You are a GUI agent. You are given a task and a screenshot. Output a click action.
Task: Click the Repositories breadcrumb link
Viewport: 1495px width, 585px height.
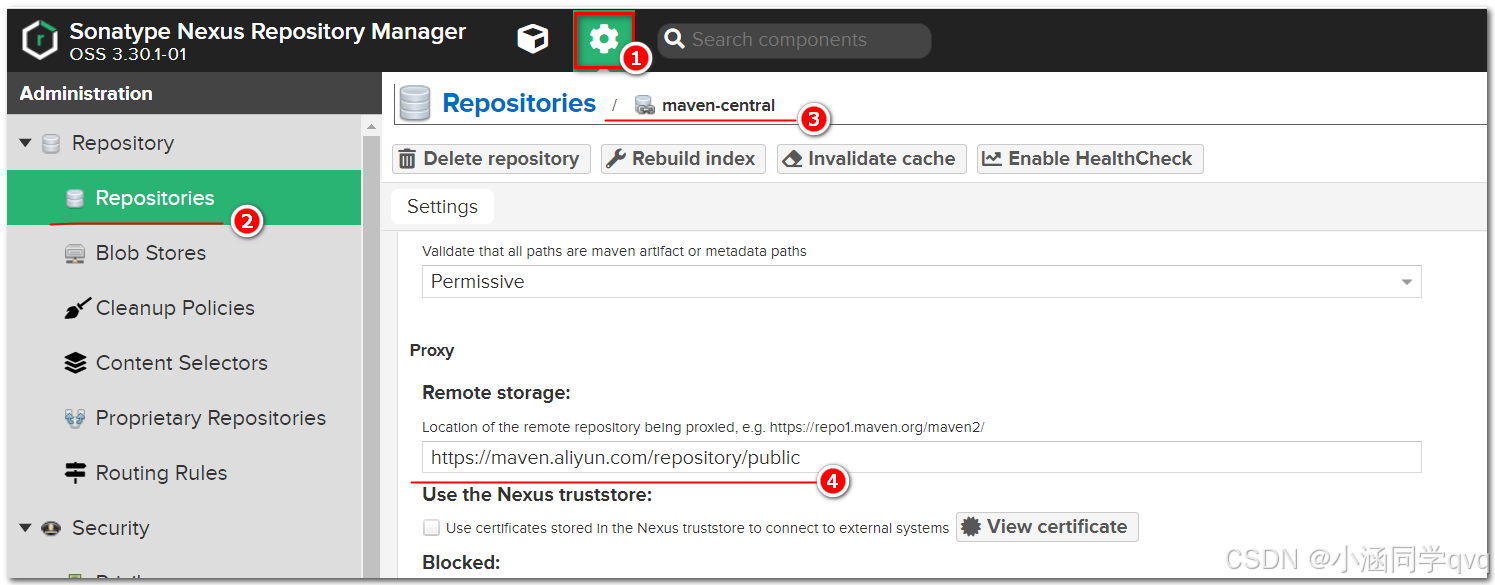(x=519, y=103)
